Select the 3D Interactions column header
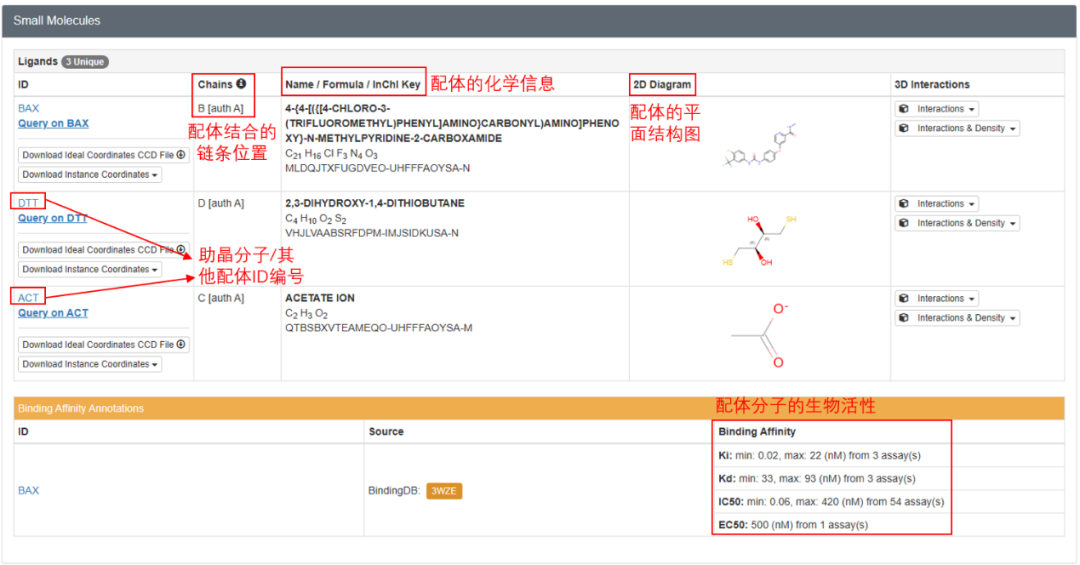This screenshot has height=565, width=1080. pyautogui.click(x=932, y=85)
